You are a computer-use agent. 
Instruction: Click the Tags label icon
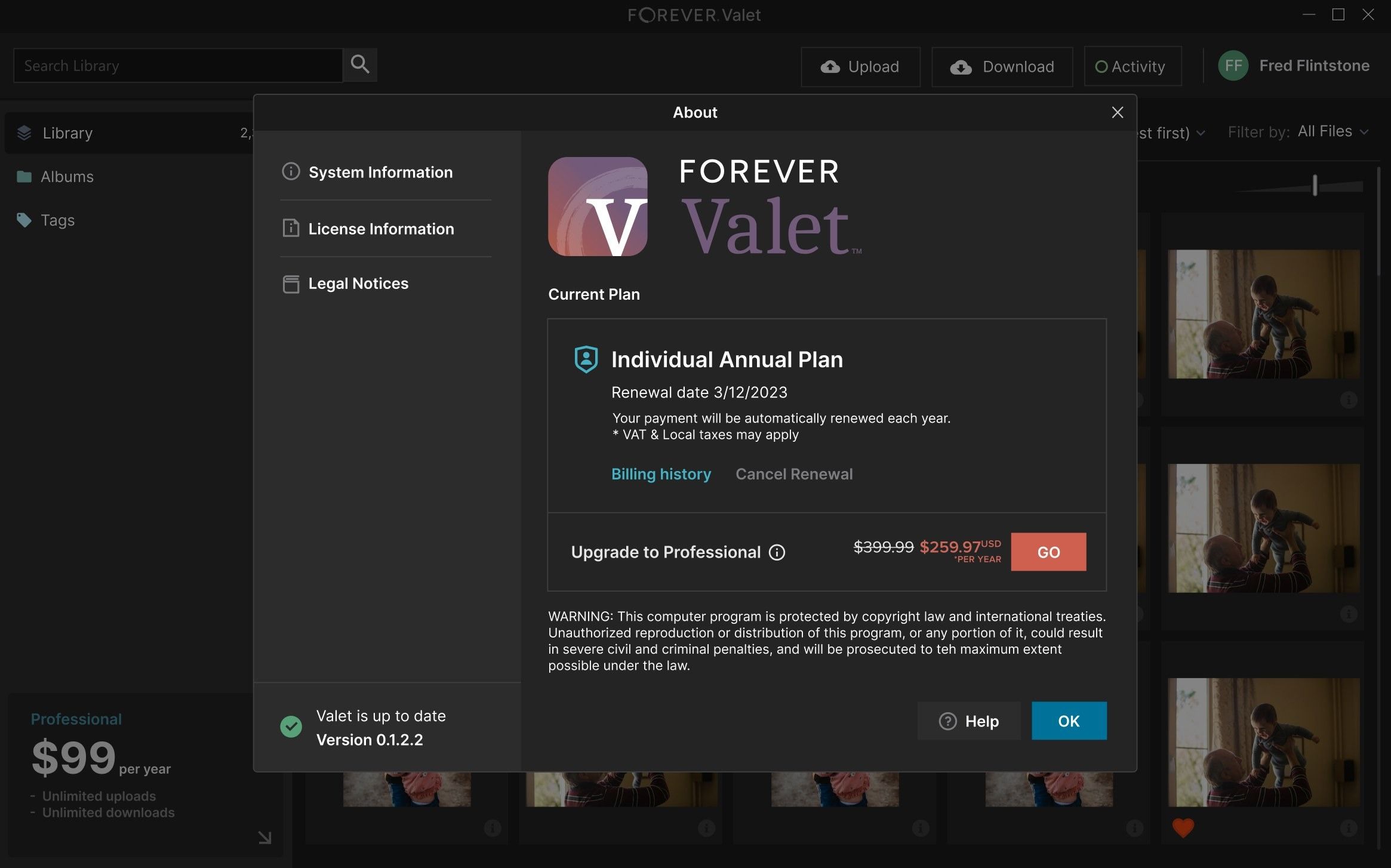(24, 220)
